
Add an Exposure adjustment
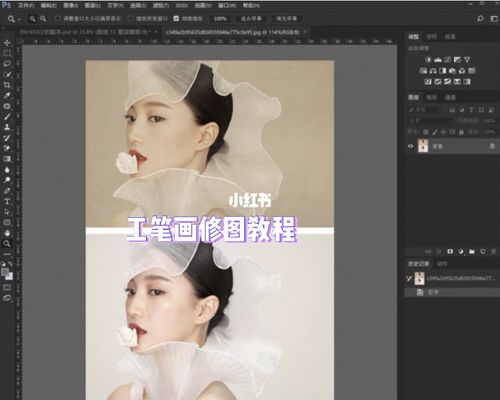457,60
